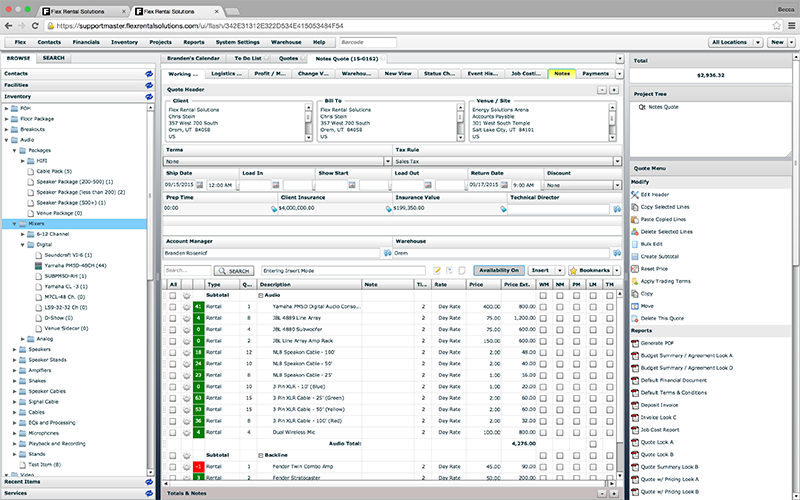Click the Copy Selected Lines icon
Image resolution: width=800 pixels, height=500 pixels.
[635, 207]
